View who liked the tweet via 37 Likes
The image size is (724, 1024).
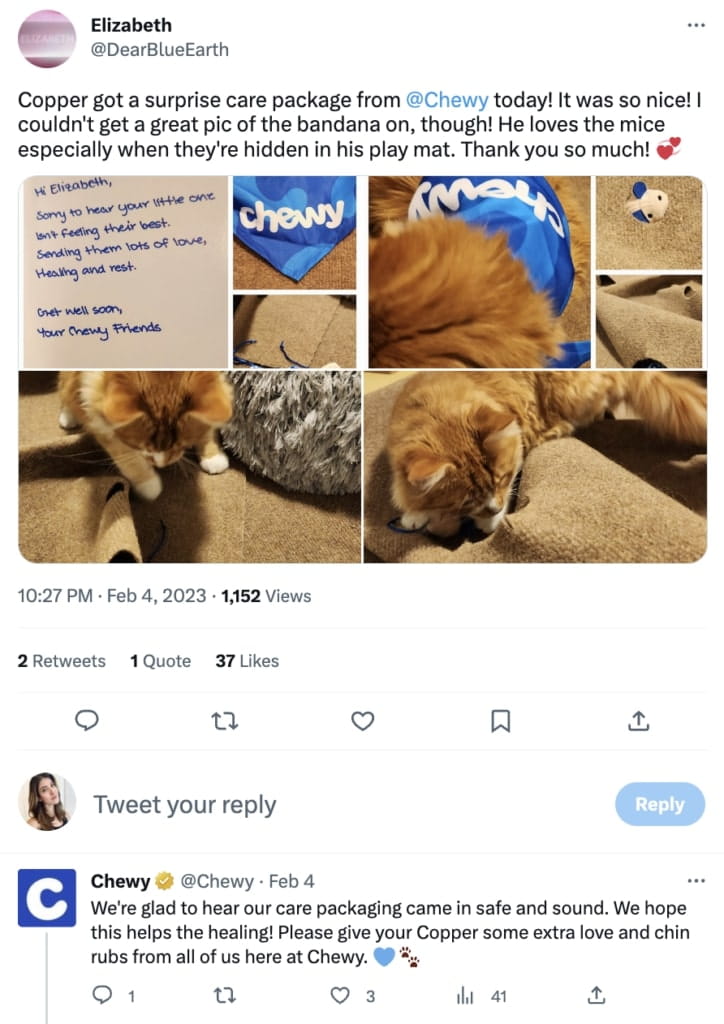tap(246, 660)
